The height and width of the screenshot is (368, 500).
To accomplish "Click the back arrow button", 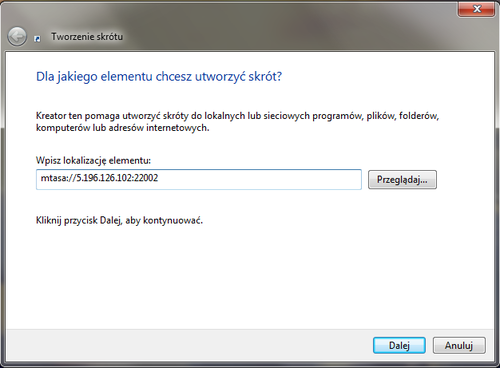I will pyautogui.click(x=17, y=36).
